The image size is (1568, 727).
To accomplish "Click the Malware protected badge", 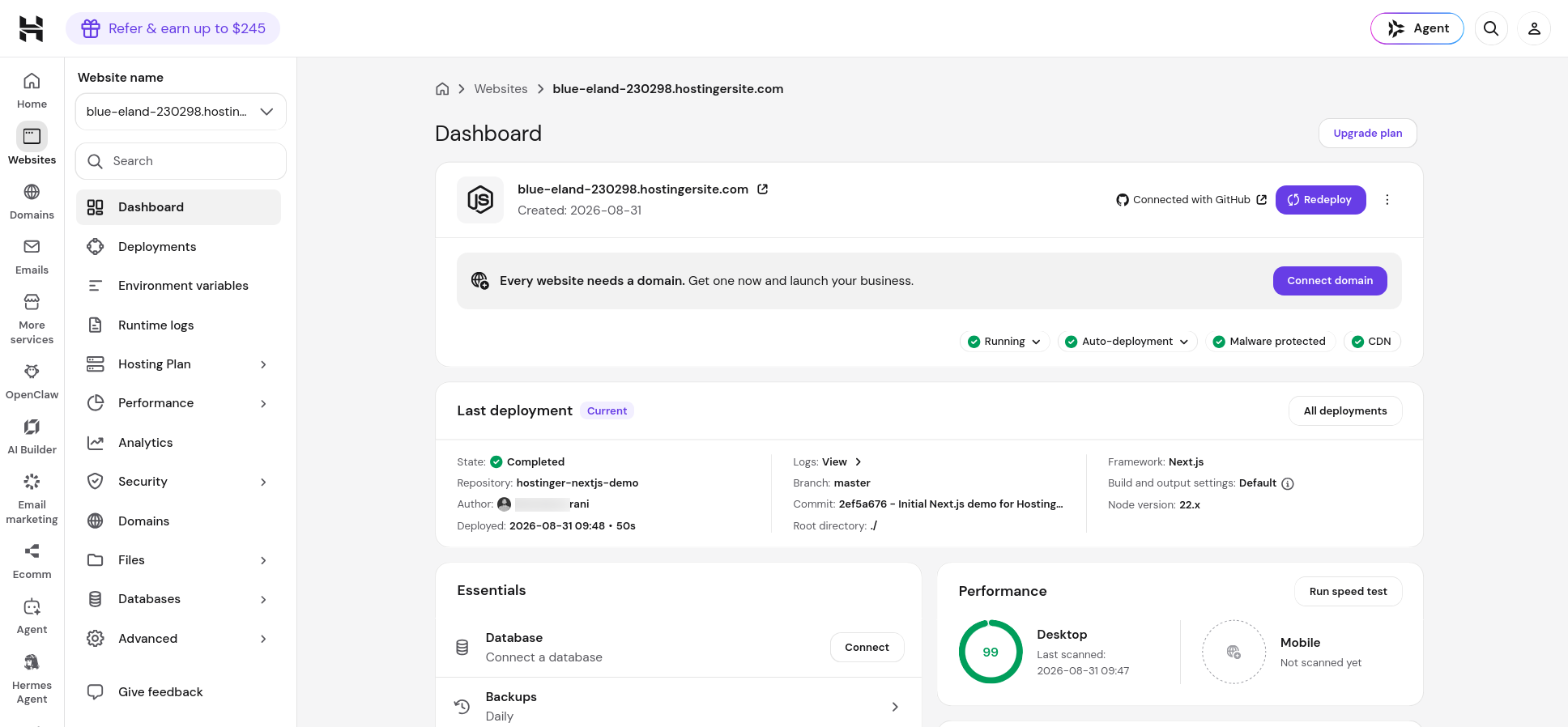I will pos(1270,342).
